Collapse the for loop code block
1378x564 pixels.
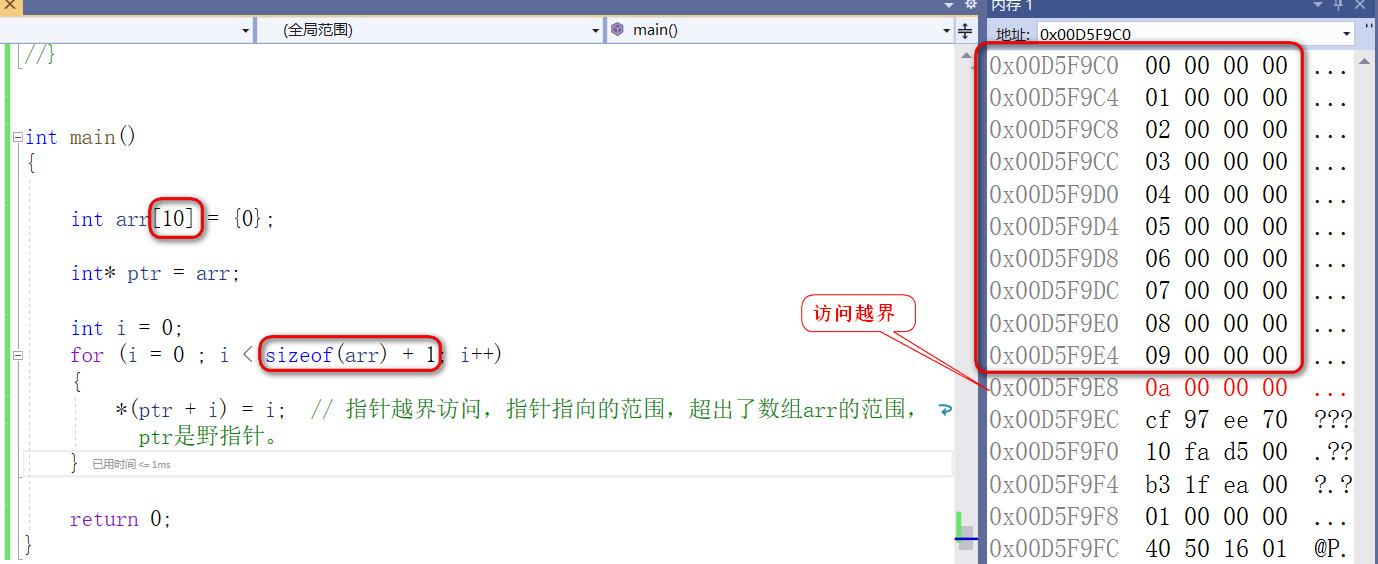coord(17,355)
